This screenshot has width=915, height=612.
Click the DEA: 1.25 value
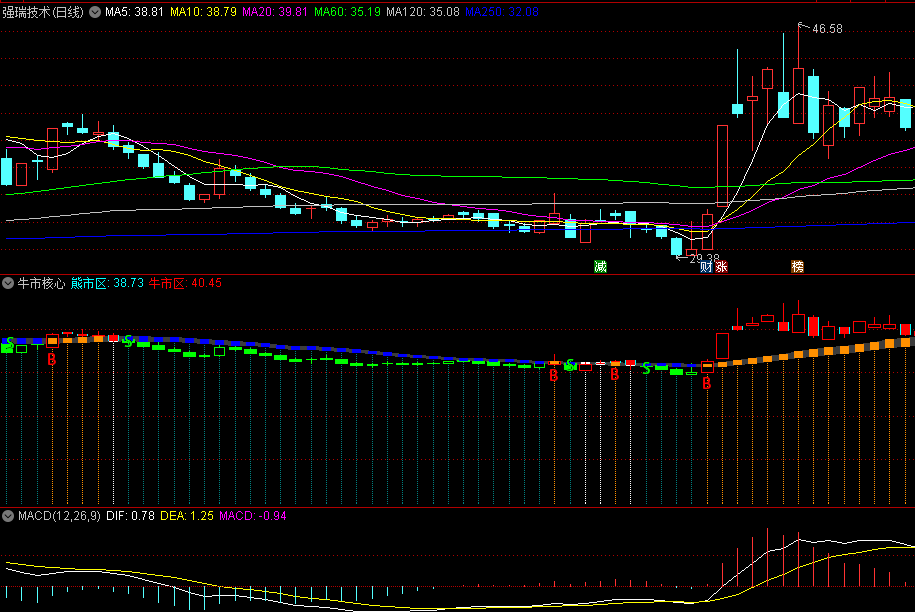tap(187, 516)
